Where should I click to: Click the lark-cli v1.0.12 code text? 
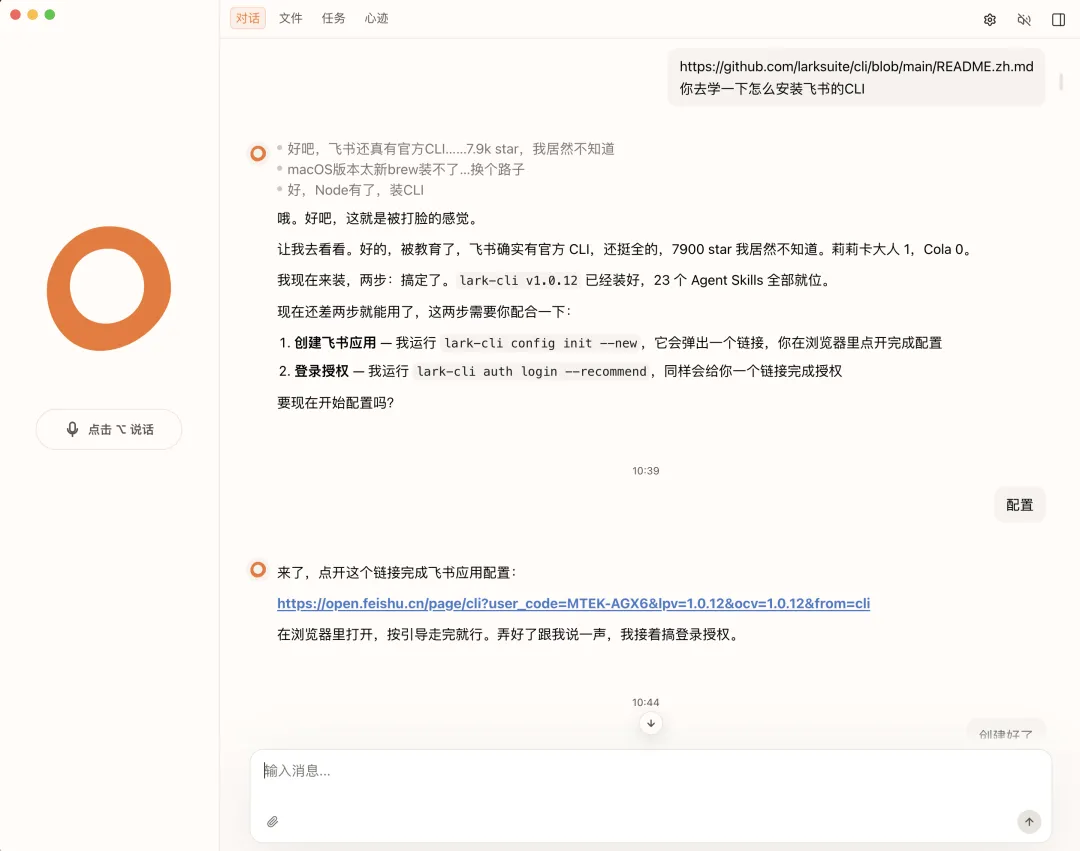pos(519,280)
